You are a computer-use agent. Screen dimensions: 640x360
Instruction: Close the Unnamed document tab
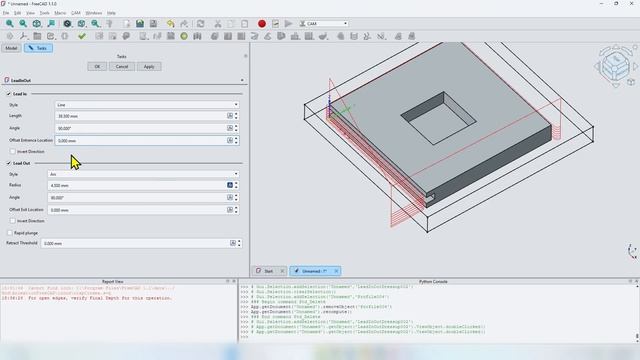click(x=336, y=271)
